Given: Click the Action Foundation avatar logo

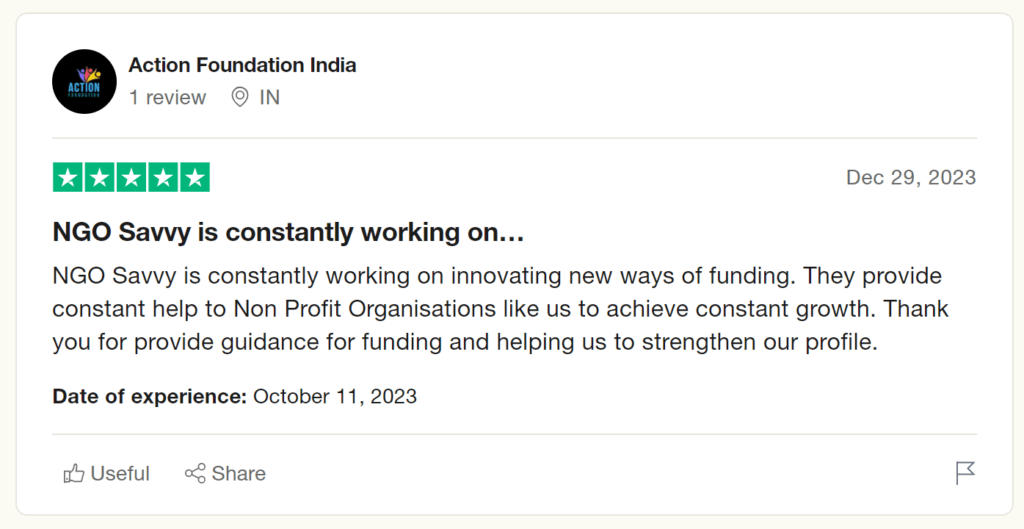Looking at the screenshot, I should coord(84,82).
